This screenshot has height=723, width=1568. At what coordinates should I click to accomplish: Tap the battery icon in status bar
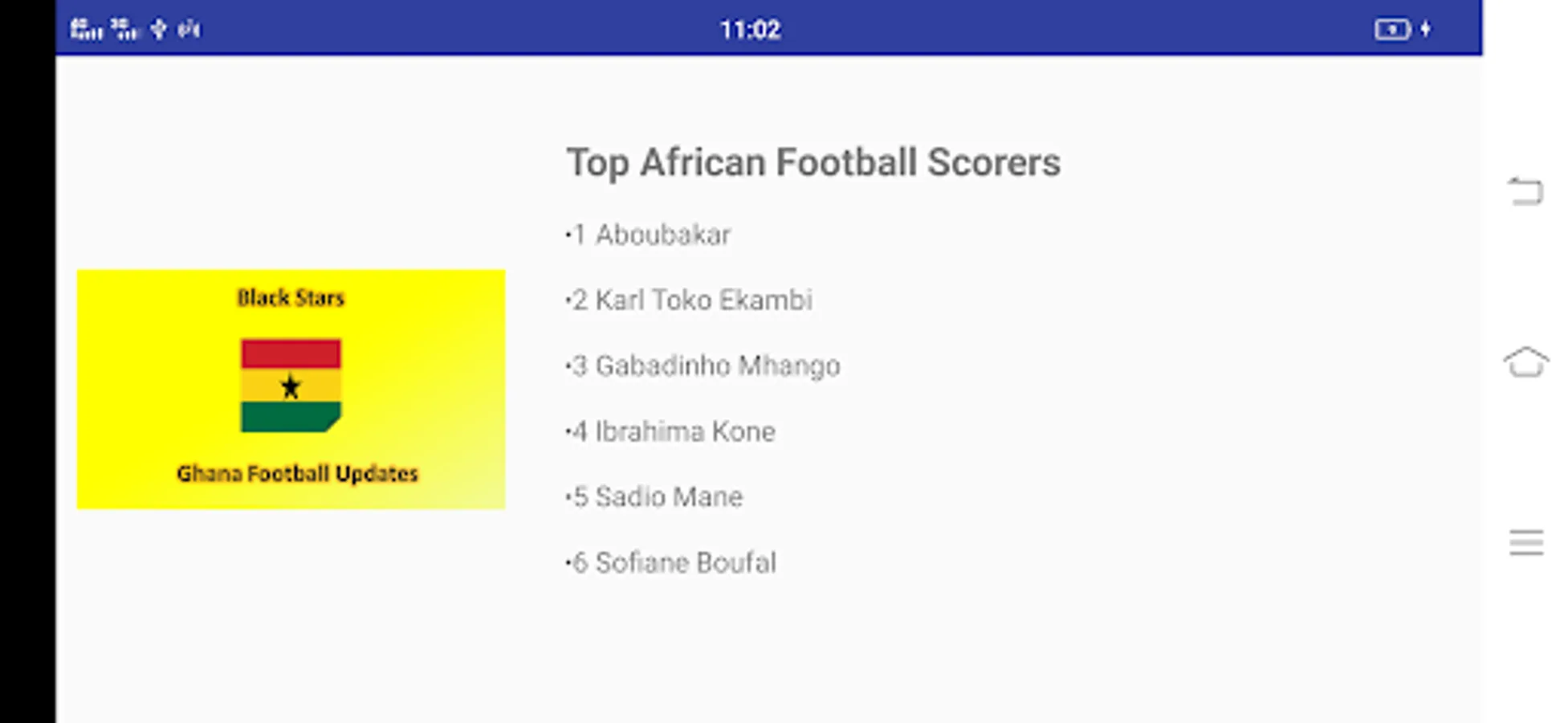pos(1392,30)
